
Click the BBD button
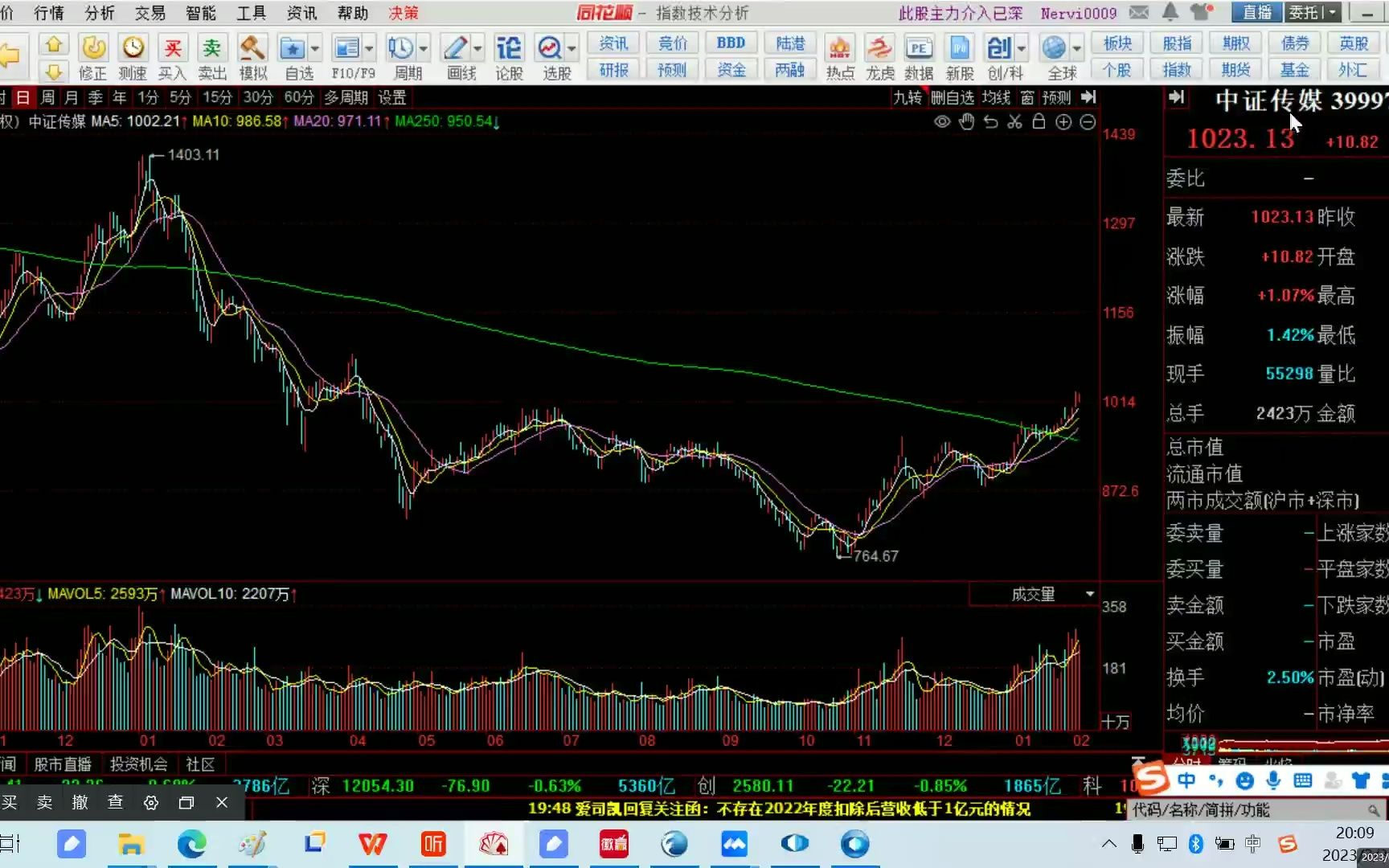click(x=731, y=43)
